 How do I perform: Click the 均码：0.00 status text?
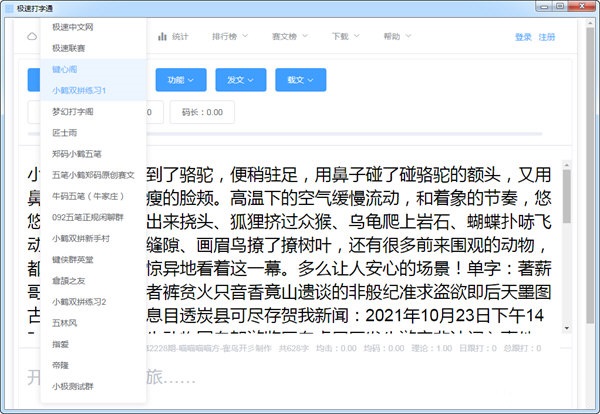coord(384,348)
